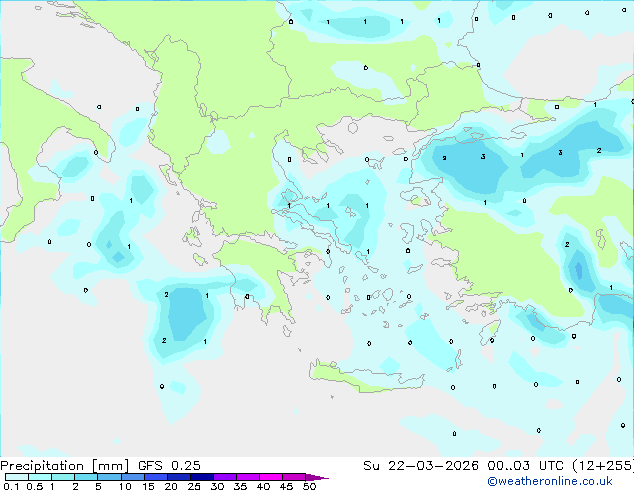This screenshot has height=490, width=634.
Task: Click the "5" legend label
Action: pyautogui.click(x=98, y=486)
